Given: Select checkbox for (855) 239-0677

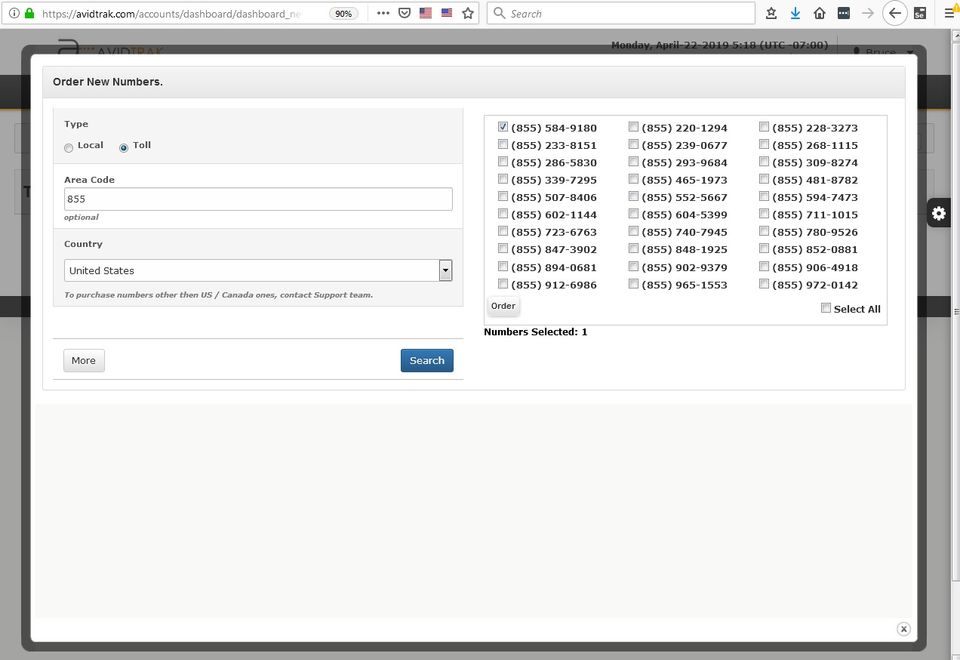Looking at the screenshot, I should (634, 144).
